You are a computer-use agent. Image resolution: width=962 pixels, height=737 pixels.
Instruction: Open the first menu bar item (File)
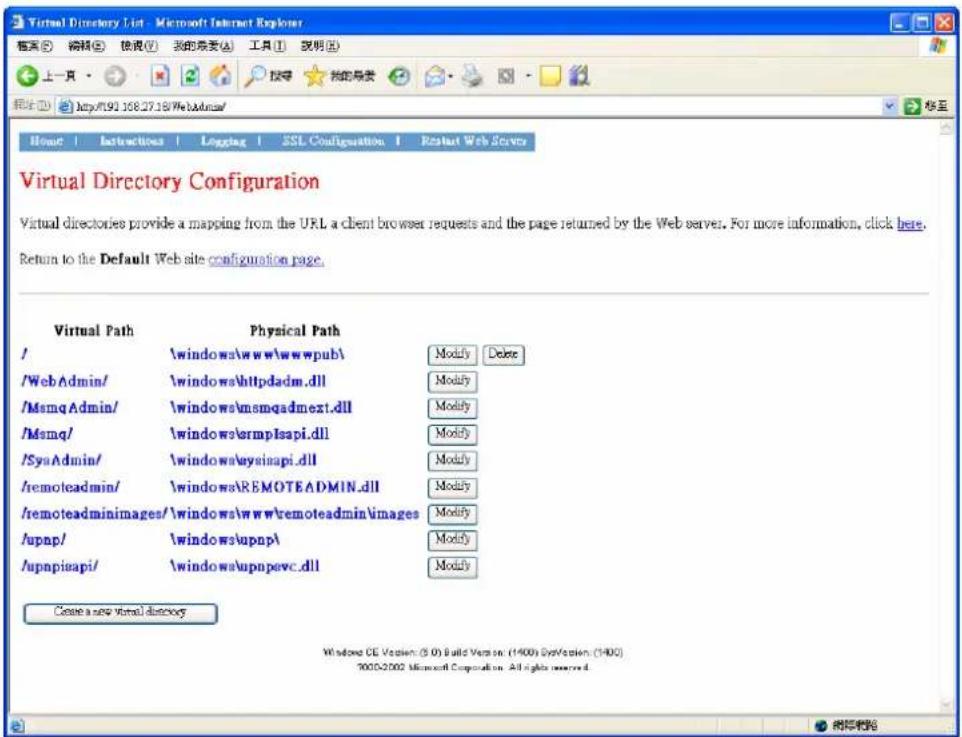pyautogui.click(x=34, y=46)
